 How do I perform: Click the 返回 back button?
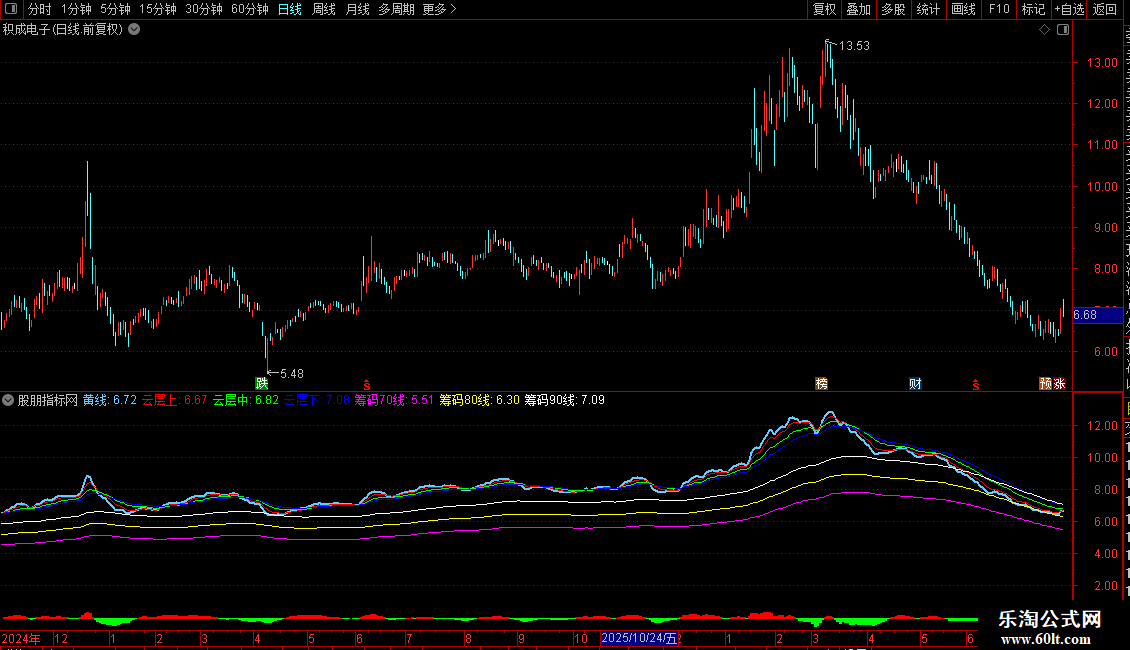[1104, 9]
